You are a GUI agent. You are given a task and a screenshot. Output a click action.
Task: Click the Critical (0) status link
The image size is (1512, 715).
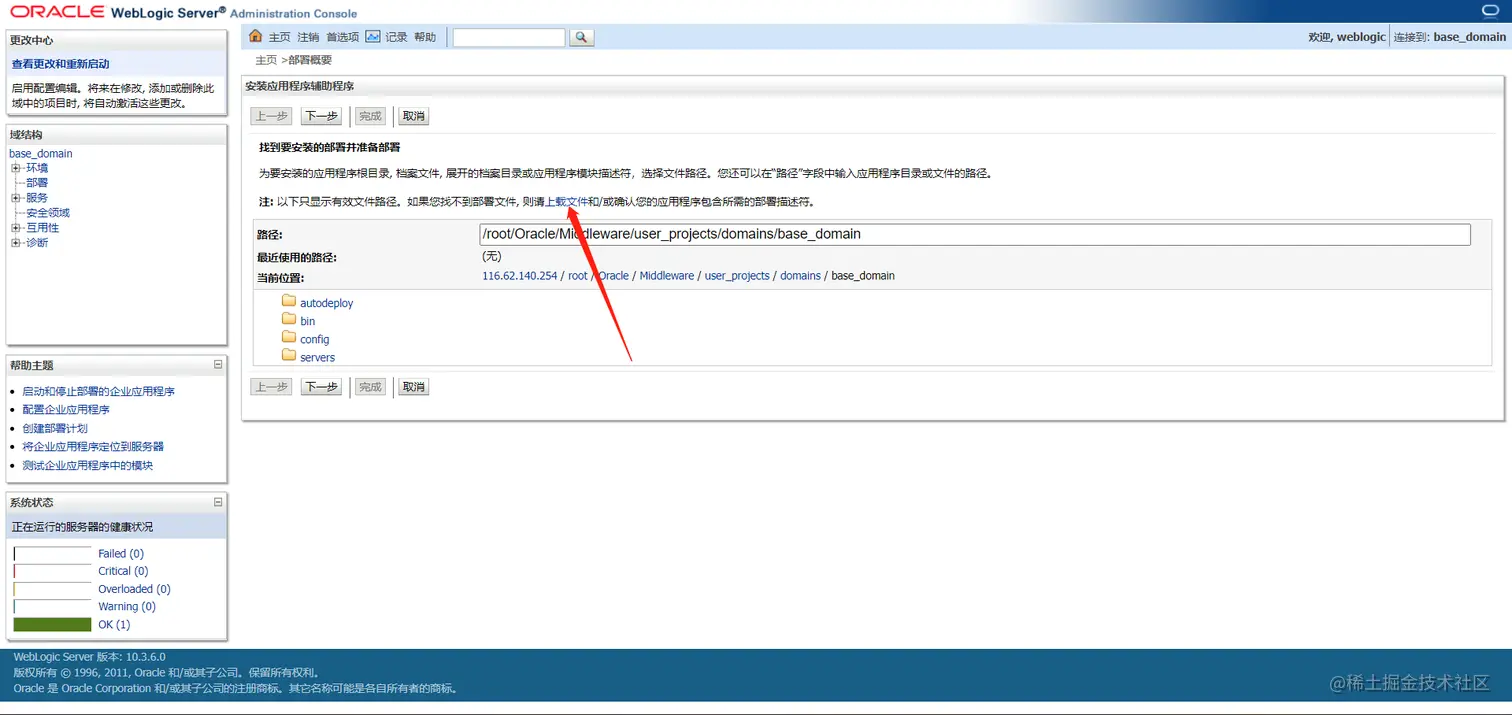[x=123, y=571]
